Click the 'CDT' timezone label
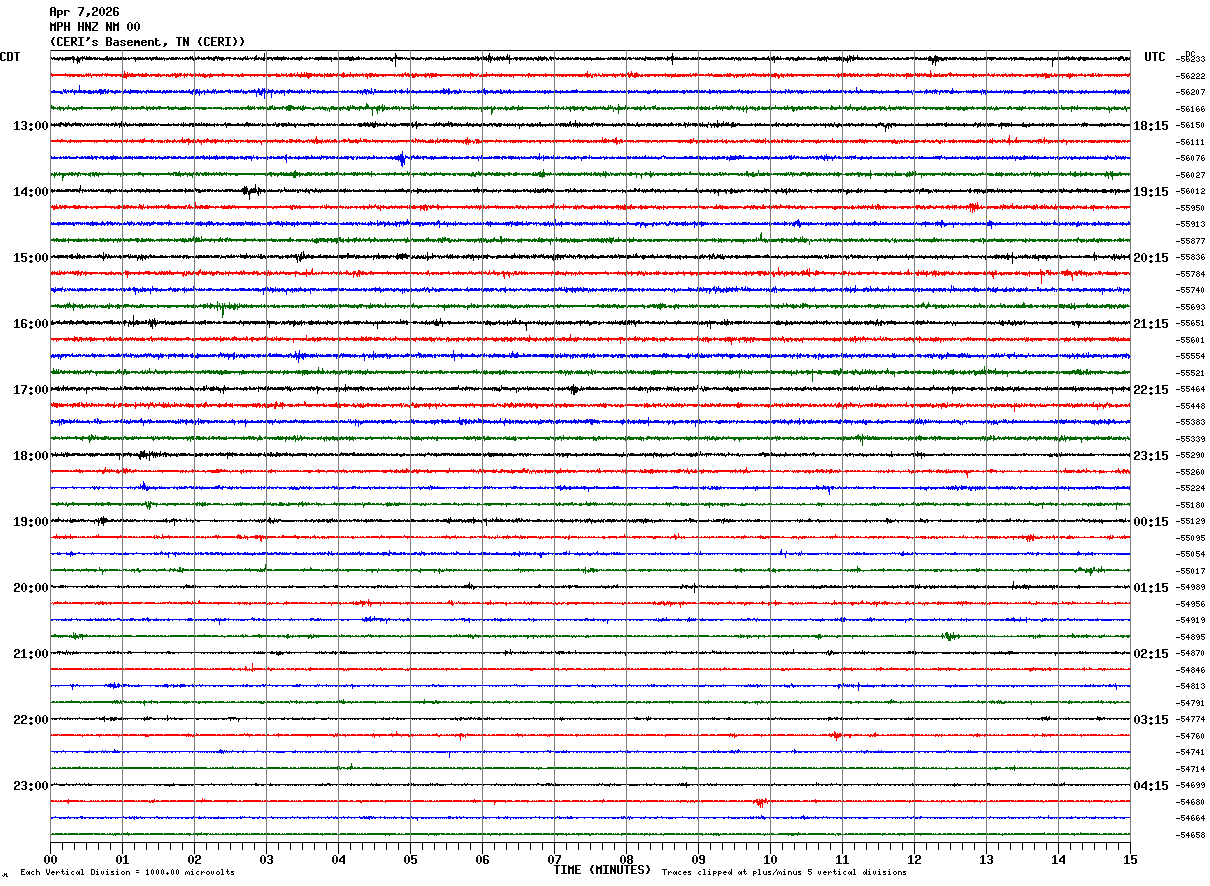This screenshot has height=886, width=1210. (x=10, y=57)
